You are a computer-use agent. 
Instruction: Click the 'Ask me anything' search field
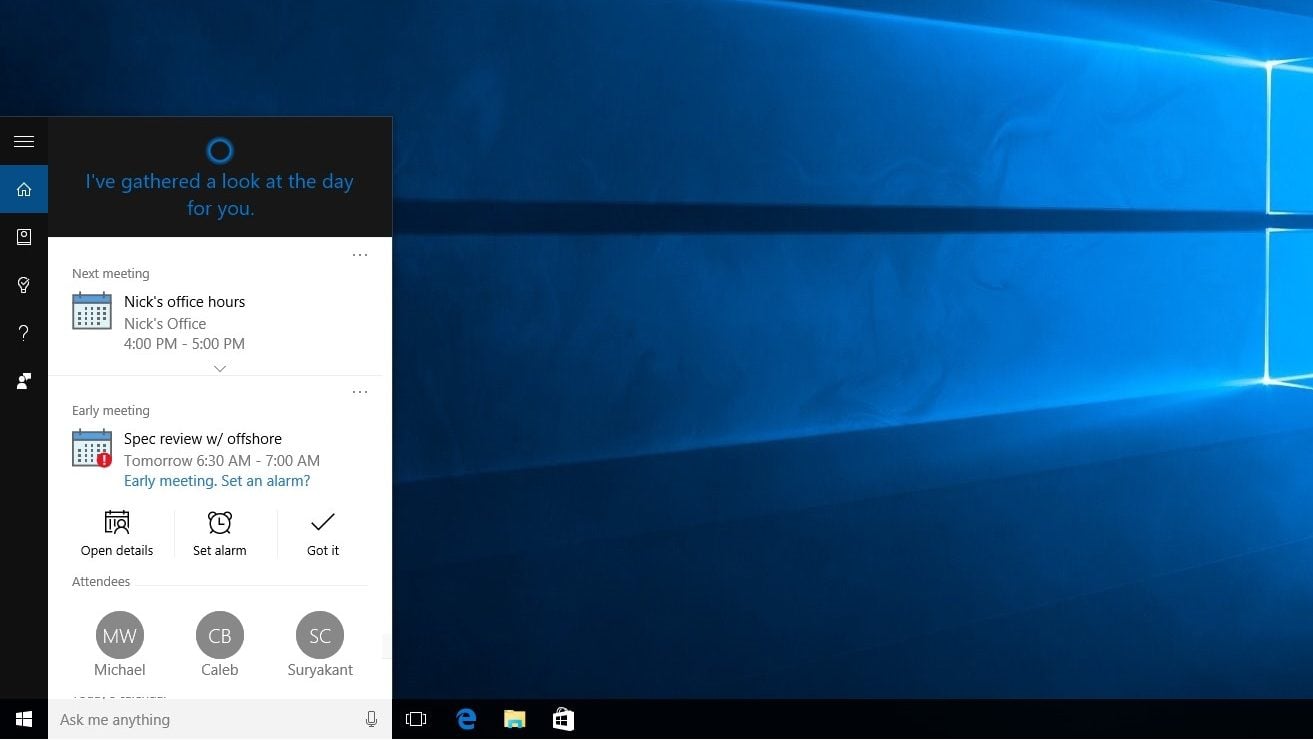coord(205,719)
